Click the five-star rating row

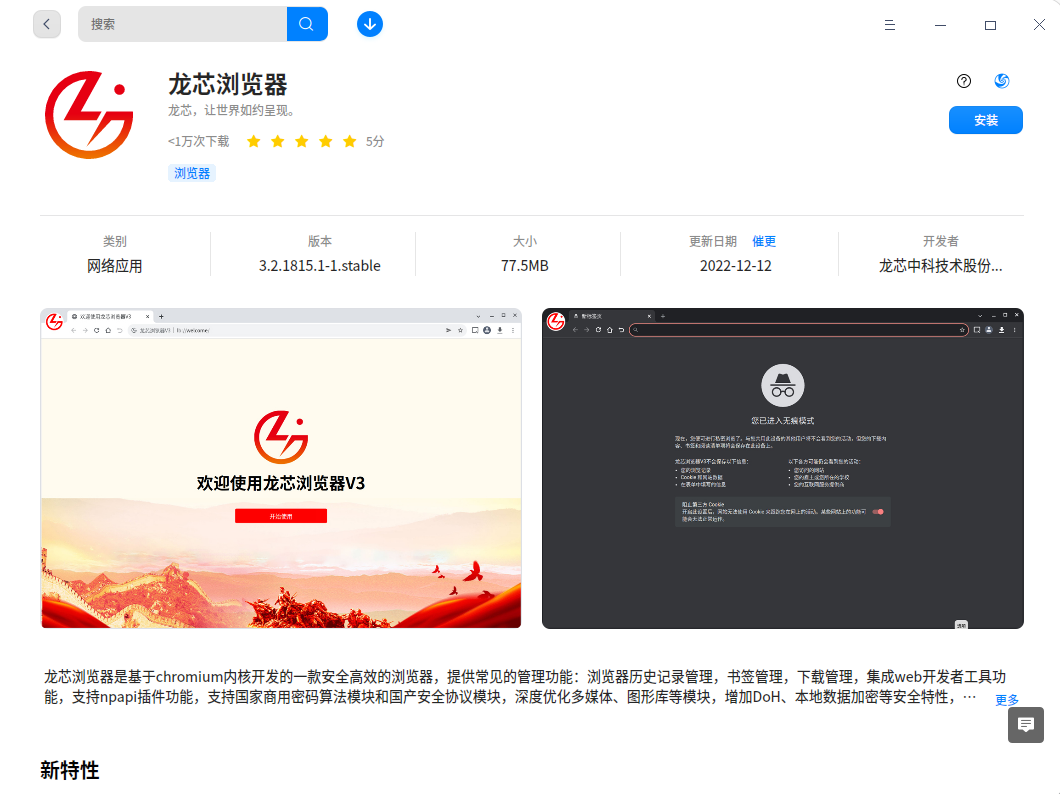[x=302, y=141]
